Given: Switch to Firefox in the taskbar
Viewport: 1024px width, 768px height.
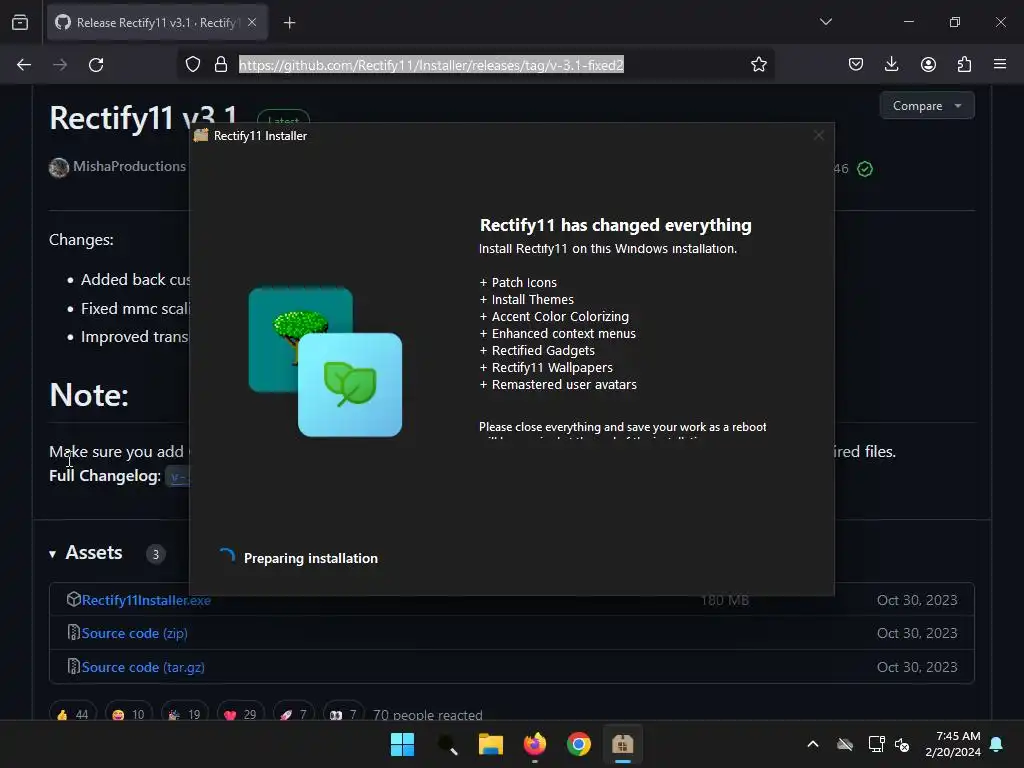Looking at the screenshot, I should 535,744.
